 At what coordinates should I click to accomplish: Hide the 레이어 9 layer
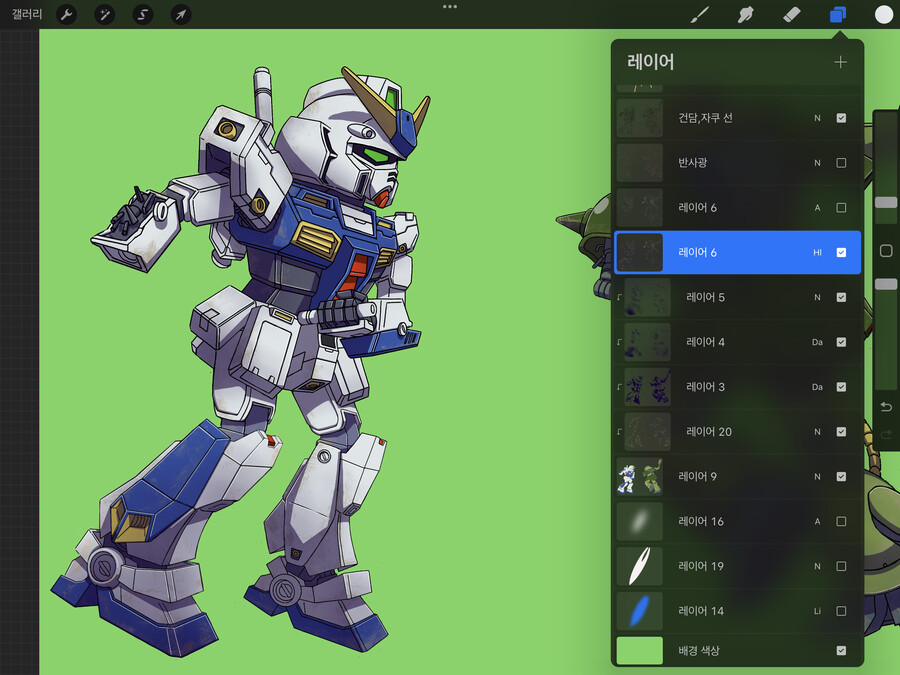(841, 476)
